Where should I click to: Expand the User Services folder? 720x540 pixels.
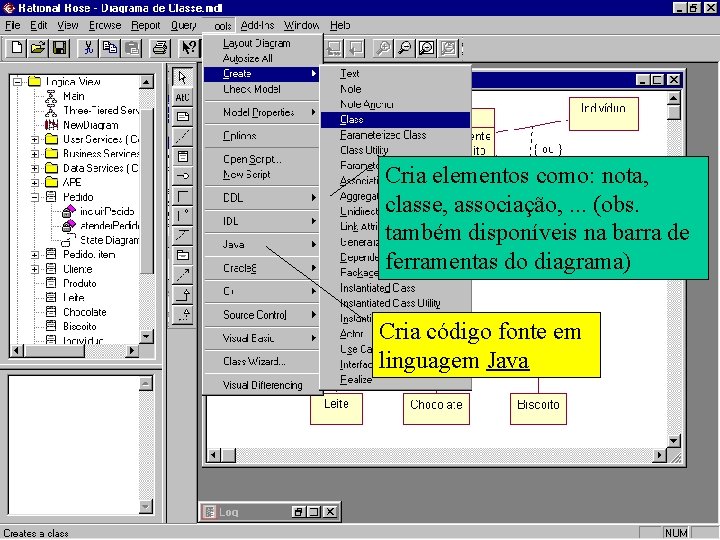pos(35,139)
